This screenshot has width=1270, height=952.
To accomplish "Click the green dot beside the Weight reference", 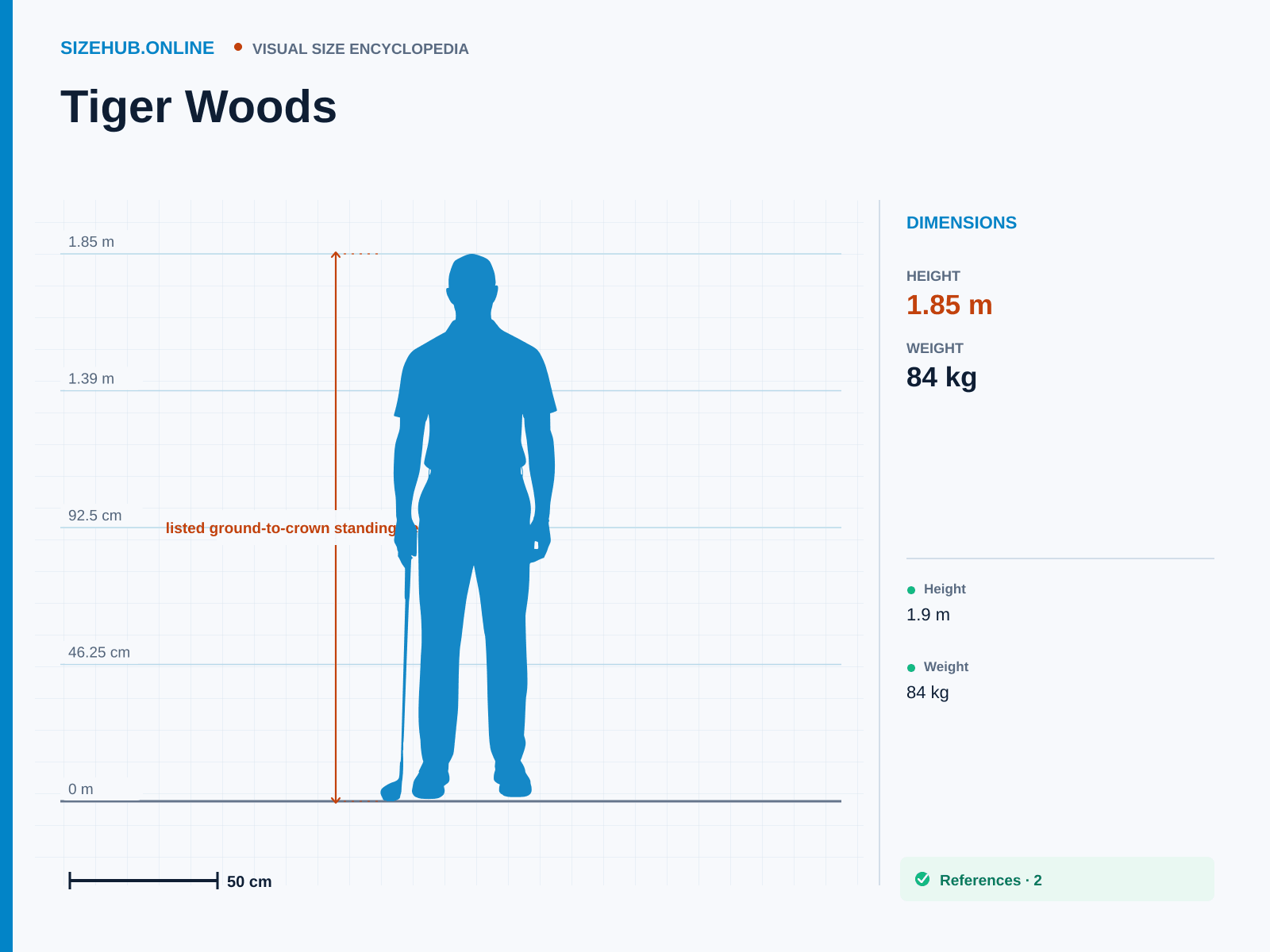I will pos(911,667).
